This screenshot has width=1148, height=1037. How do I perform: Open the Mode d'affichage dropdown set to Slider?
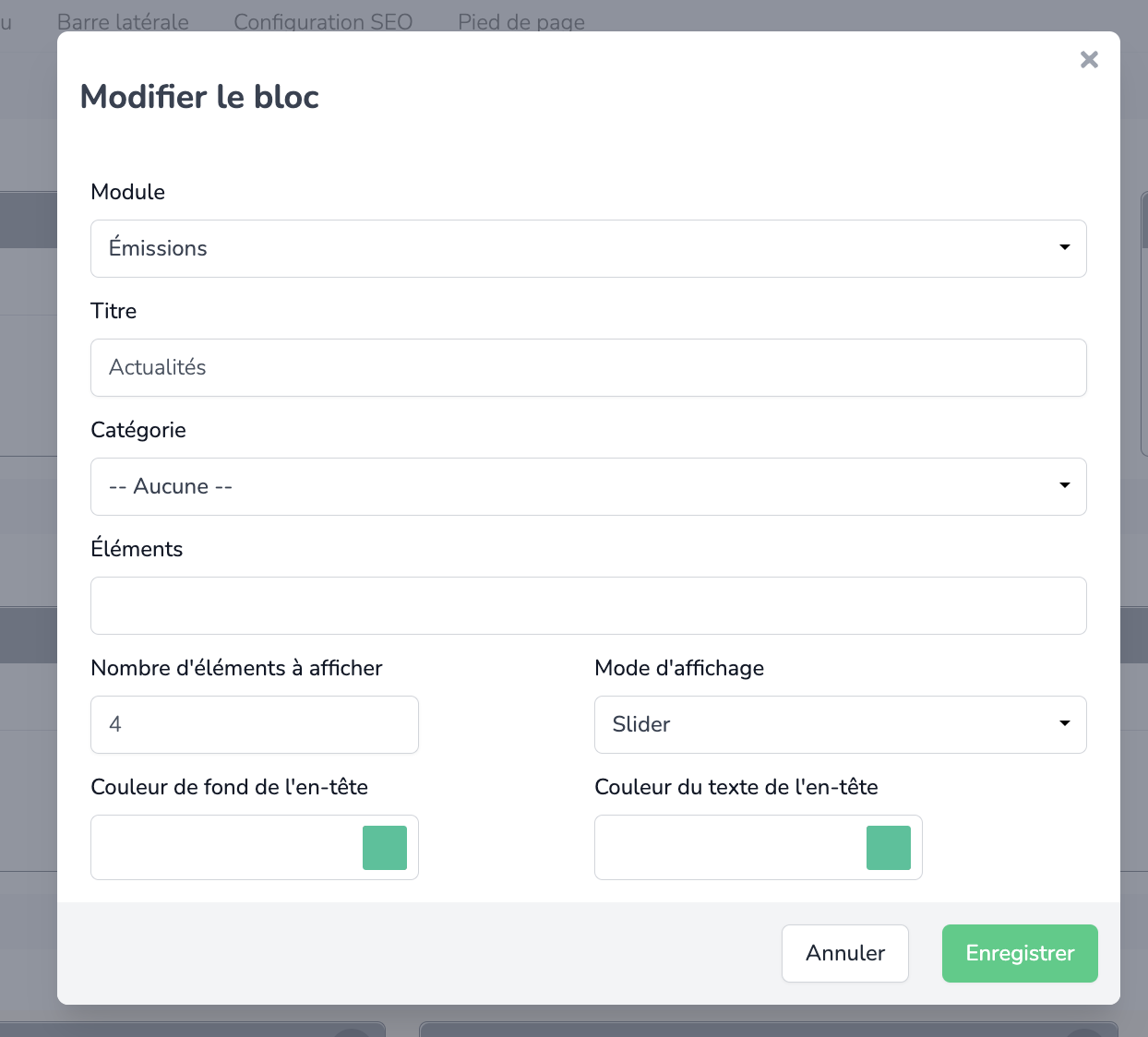click(840, 724)
